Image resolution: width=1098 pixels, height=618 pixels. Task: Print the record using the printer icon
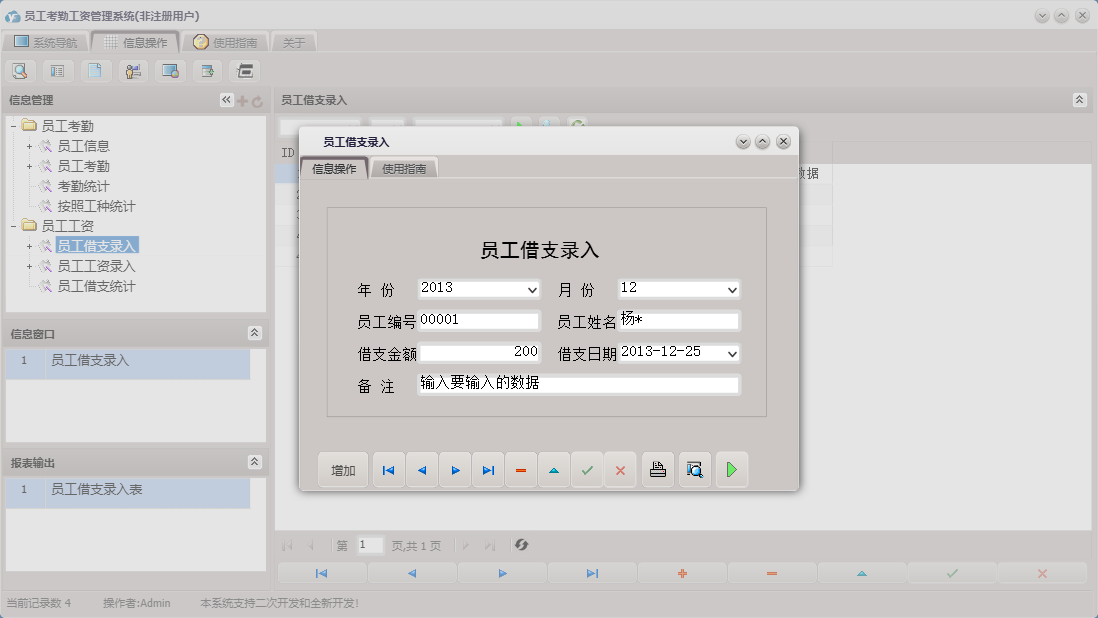tap(657, 469)
